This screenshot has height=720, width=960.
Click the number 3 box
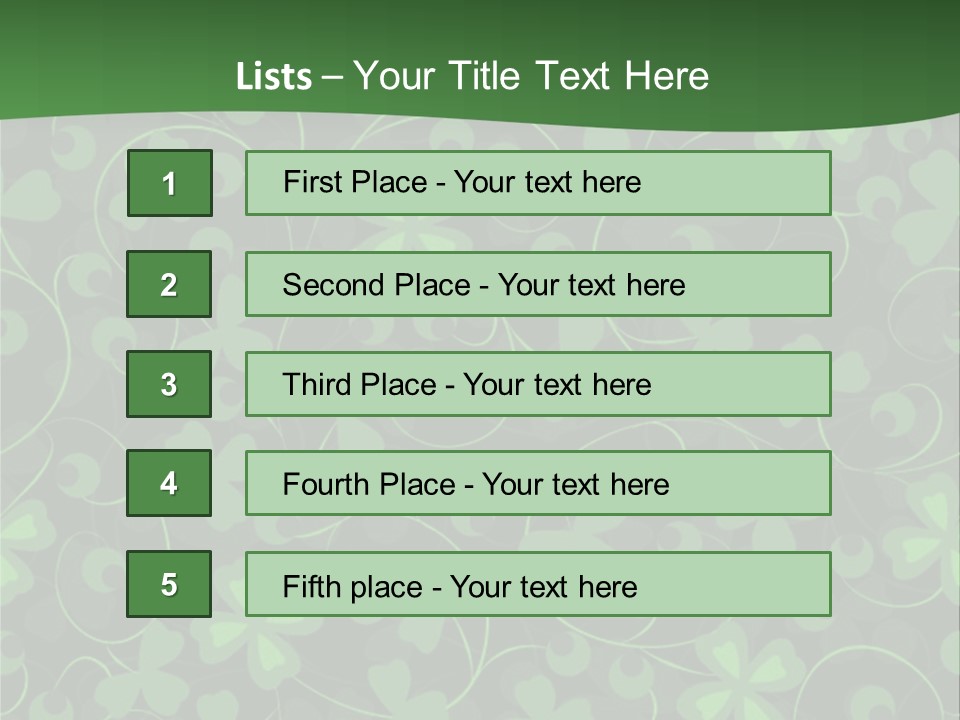click(x=169, y=384)
